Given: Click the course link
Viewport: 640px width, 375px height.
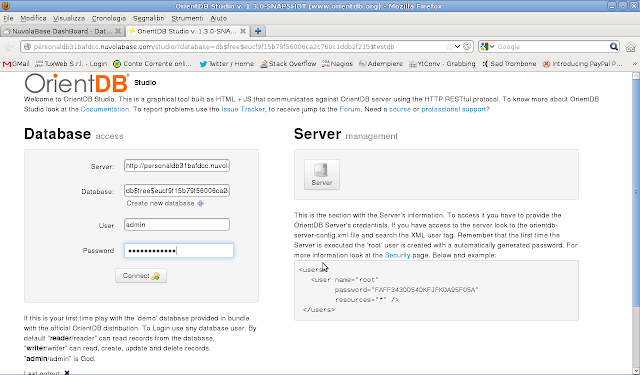Looking at the screenshot, I should [x=400, y=109].
